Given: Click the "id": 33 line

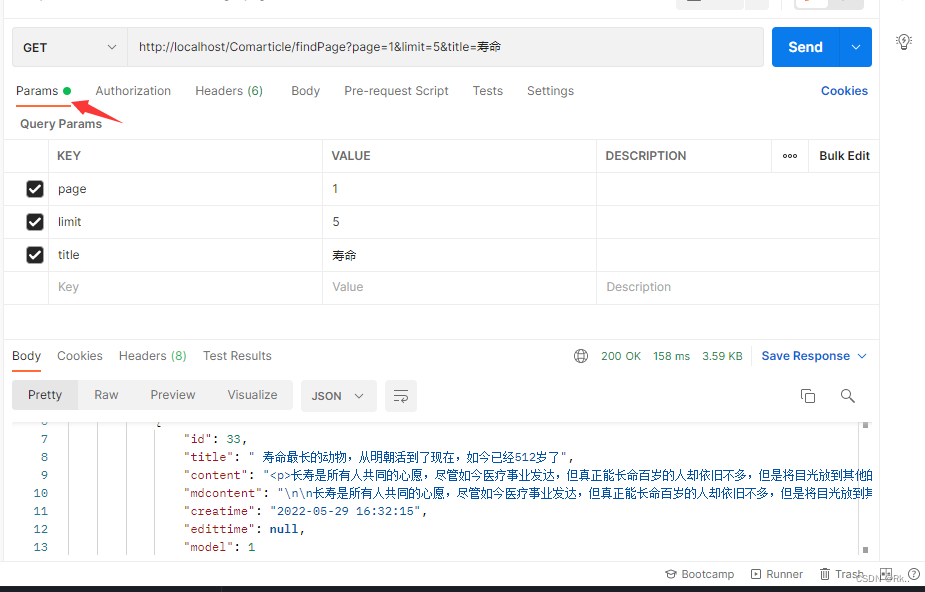Looking at the screenshot, I should tap(215, 439).
